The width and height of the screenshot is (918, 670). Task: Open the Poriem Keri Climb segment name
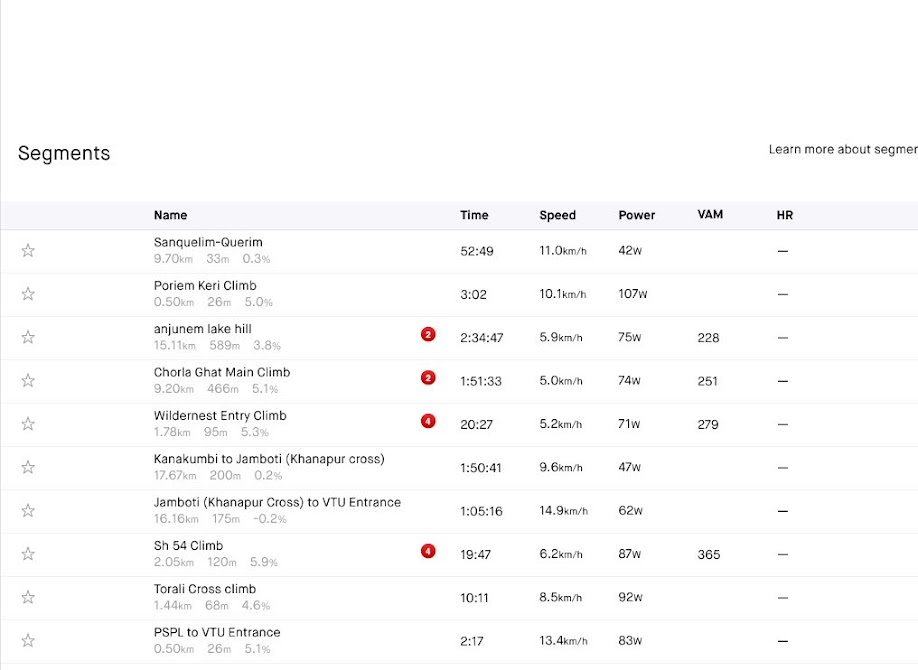click(x=205, y=286)
